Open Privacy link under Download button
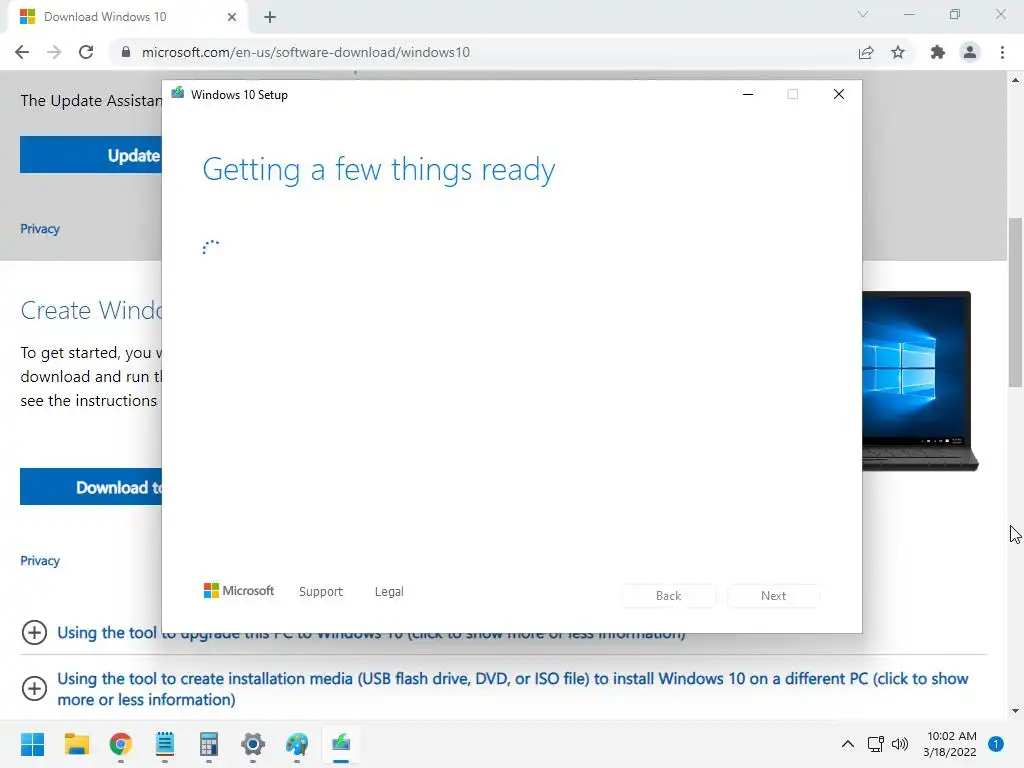 pos(40,560)
